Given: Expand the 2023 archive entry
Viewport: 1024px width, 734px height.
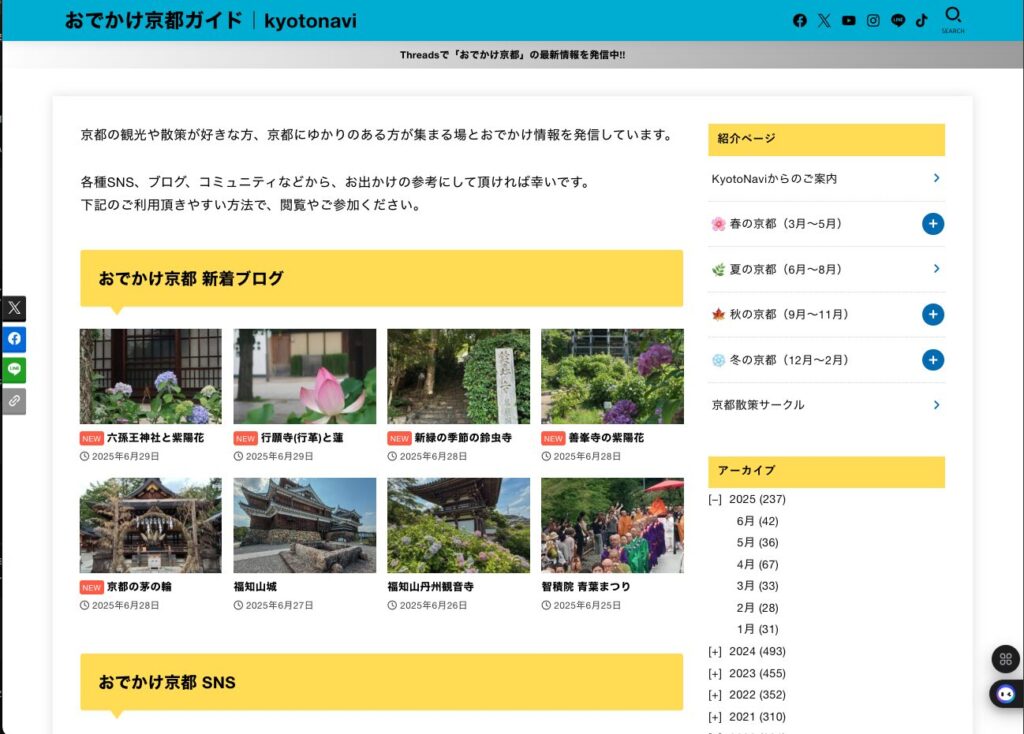Looking at the screenshot, I should tap(714, 673).
